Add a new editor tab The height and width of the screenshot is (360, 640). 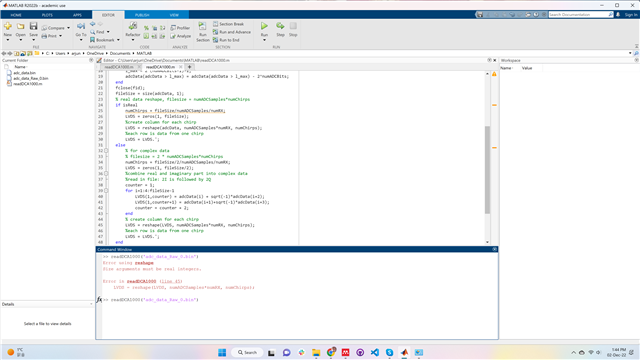tap(189, 67)
